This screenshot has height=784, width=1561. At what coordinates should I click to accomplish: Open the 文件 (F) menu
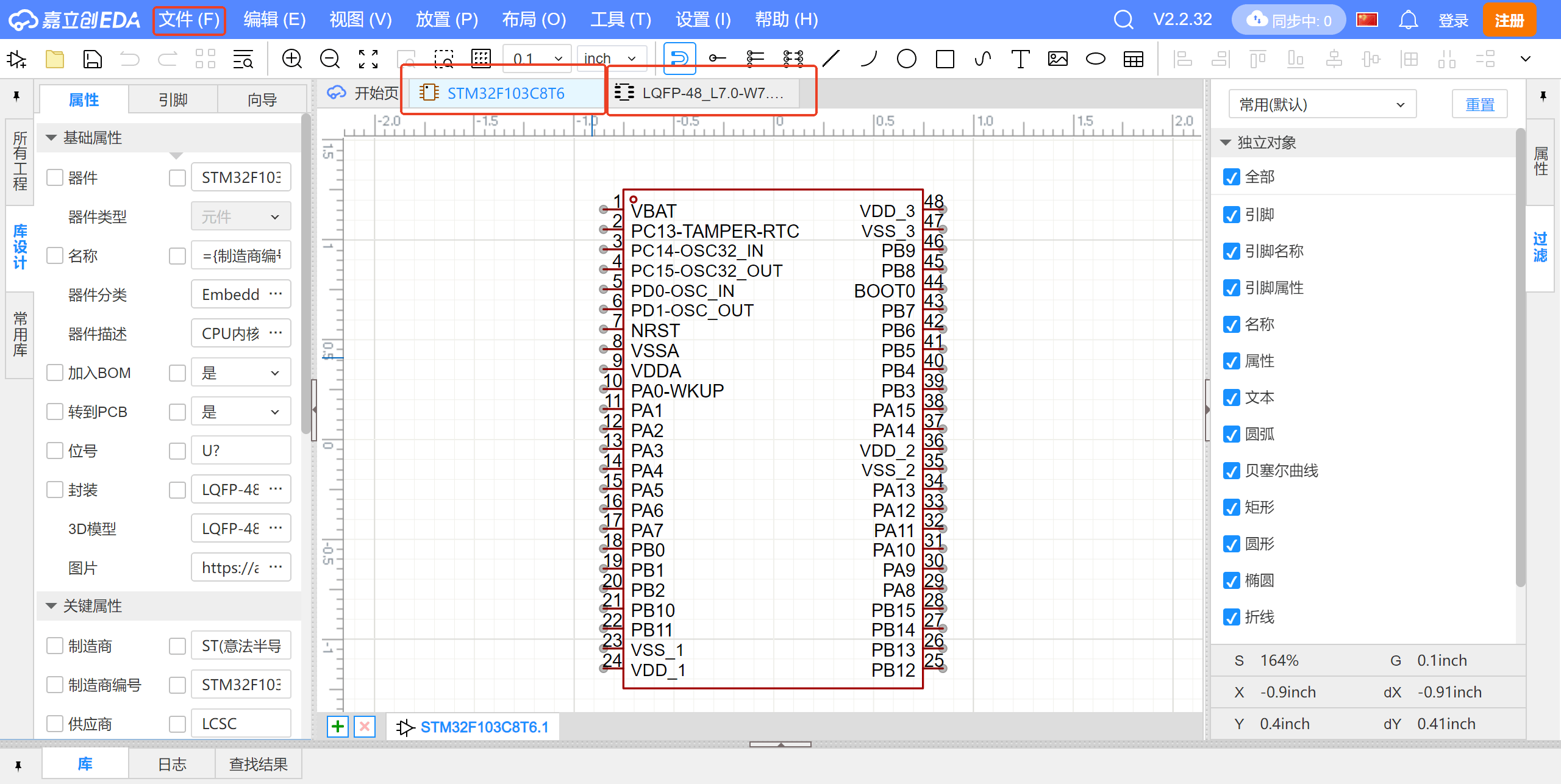pos(189,20)
